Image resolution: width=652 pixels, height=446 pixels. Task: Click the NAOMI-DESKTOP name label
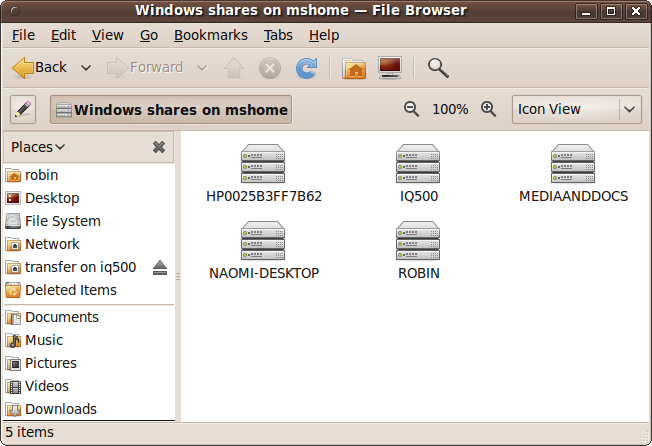tap(264, 273)
